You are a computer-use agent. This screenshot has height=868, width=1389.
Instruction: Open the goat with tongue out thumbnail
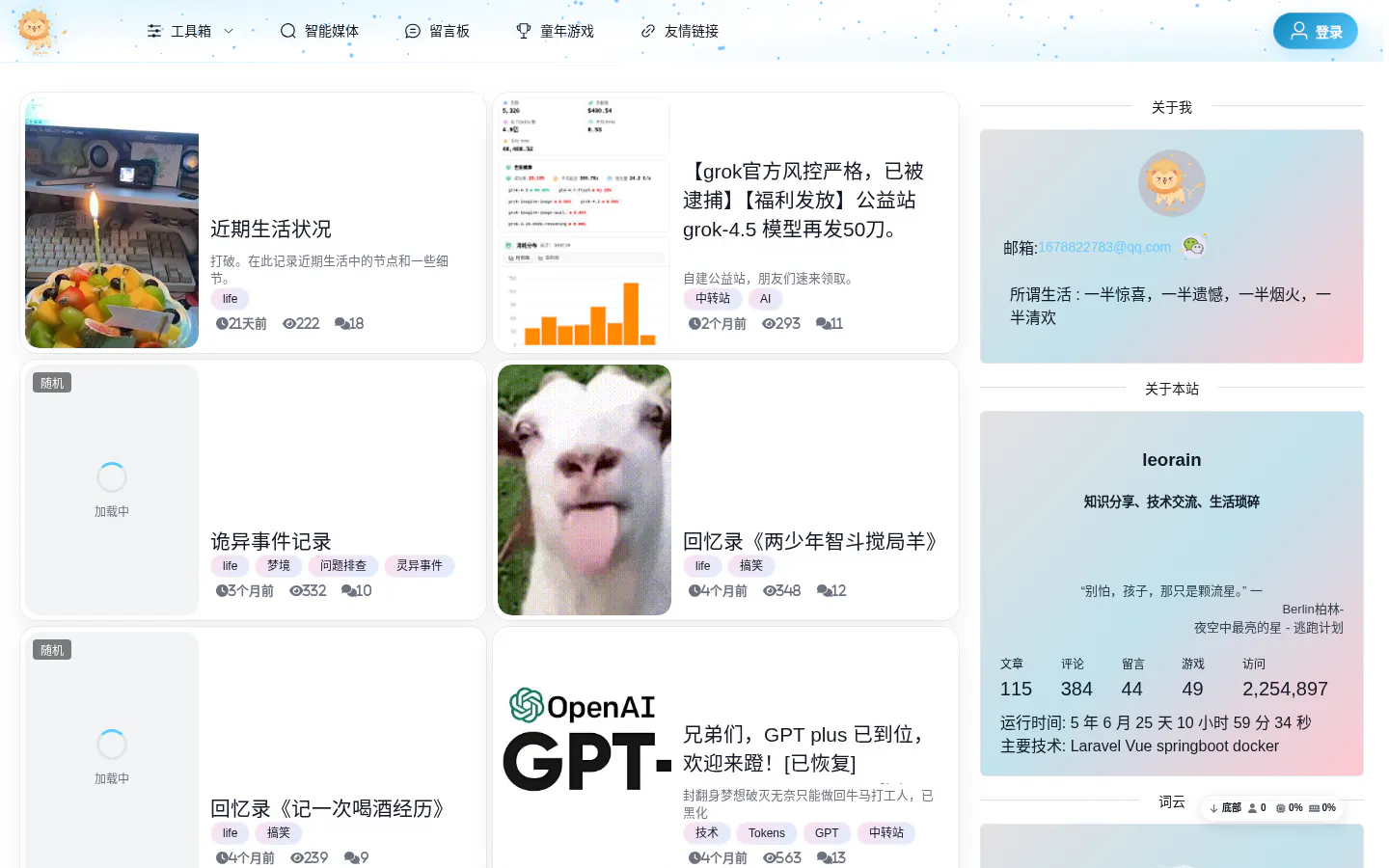pyautogui.click(x=585, y=490)
